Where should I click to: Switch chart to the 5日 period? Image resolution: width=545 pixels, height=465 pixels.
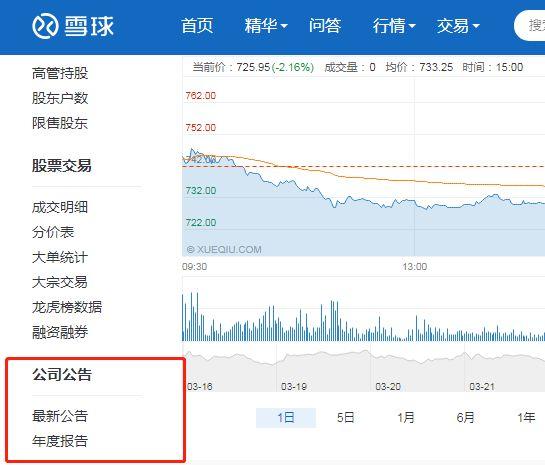coord(345,417)
